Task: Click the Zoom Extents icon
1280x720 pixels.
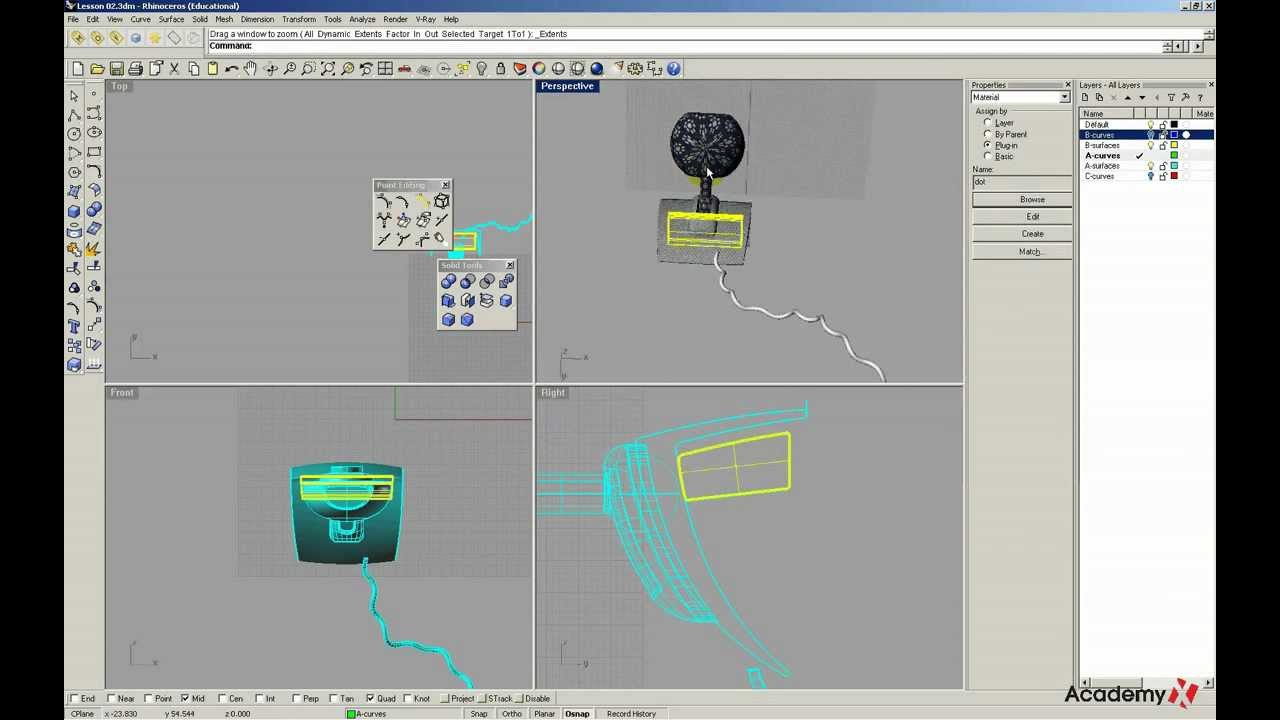Action: click(x=328, y=69)
